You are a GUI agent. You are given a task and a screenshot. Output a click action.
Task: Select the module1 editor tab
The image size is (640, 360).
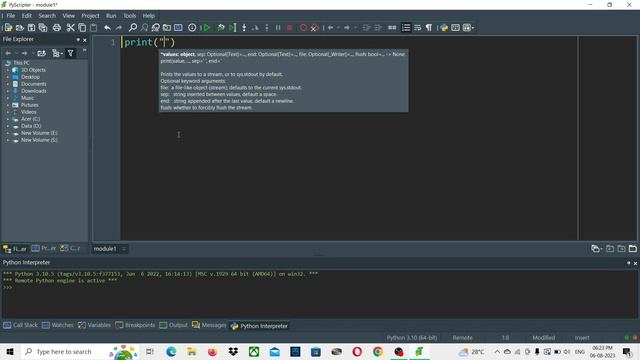click(105, 249)
